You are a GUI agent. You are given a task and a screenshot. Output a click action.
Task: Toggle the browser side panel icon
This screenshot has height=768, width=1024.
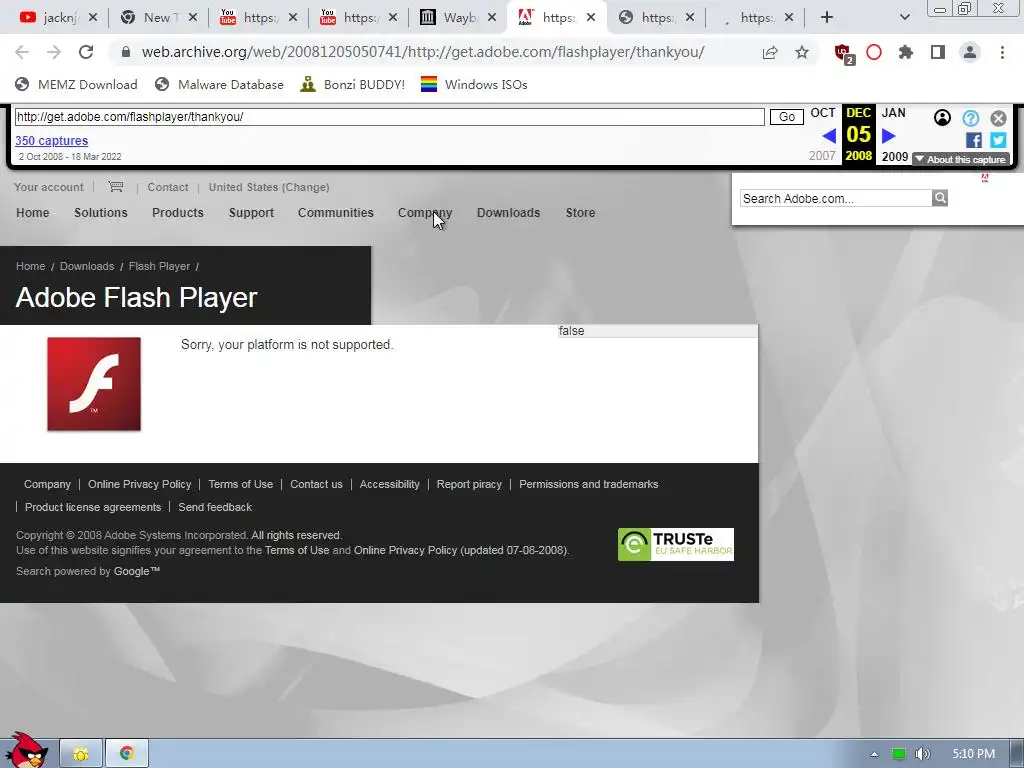click(x=938, y=52)
